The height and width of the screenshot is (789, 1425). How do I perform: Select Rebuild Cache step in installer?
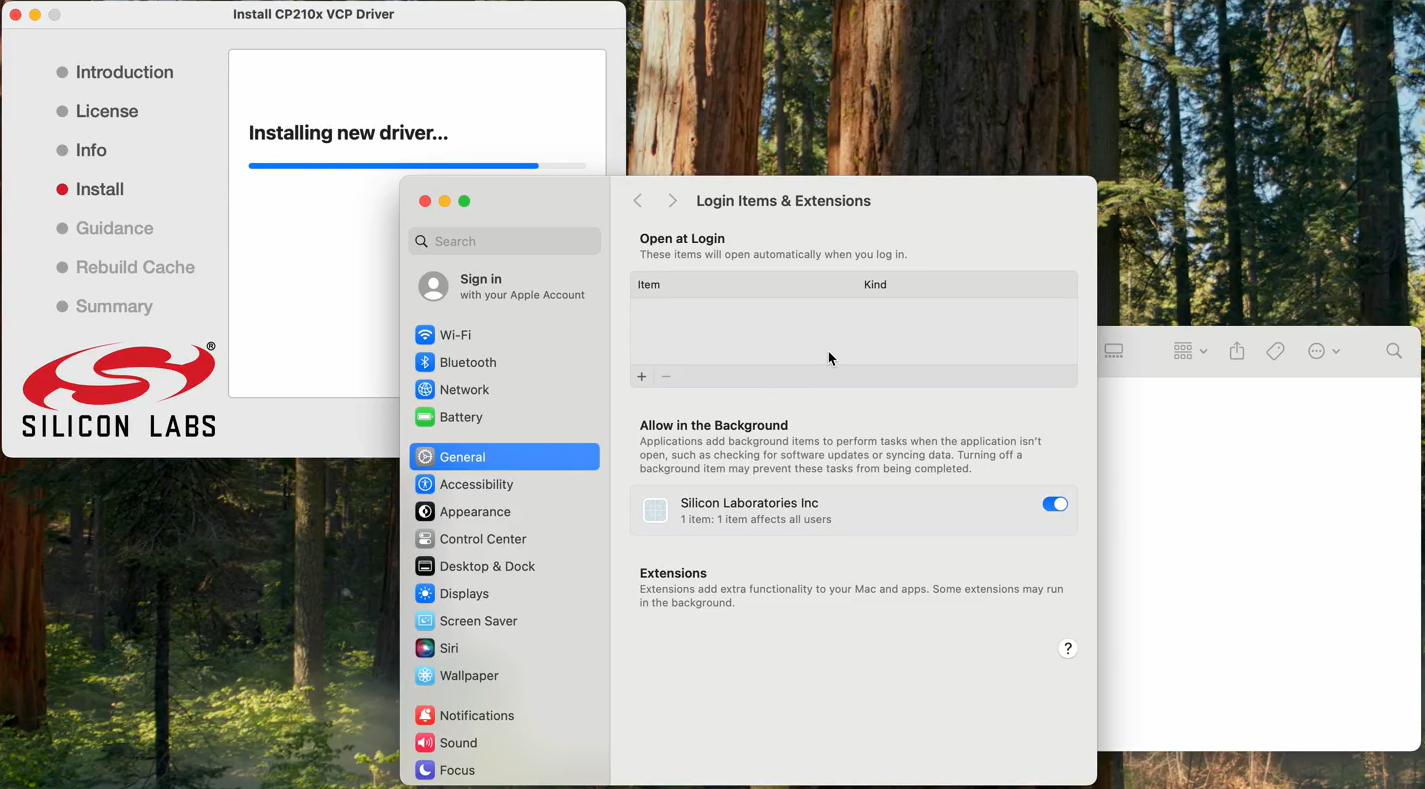[x=126, y=267]
